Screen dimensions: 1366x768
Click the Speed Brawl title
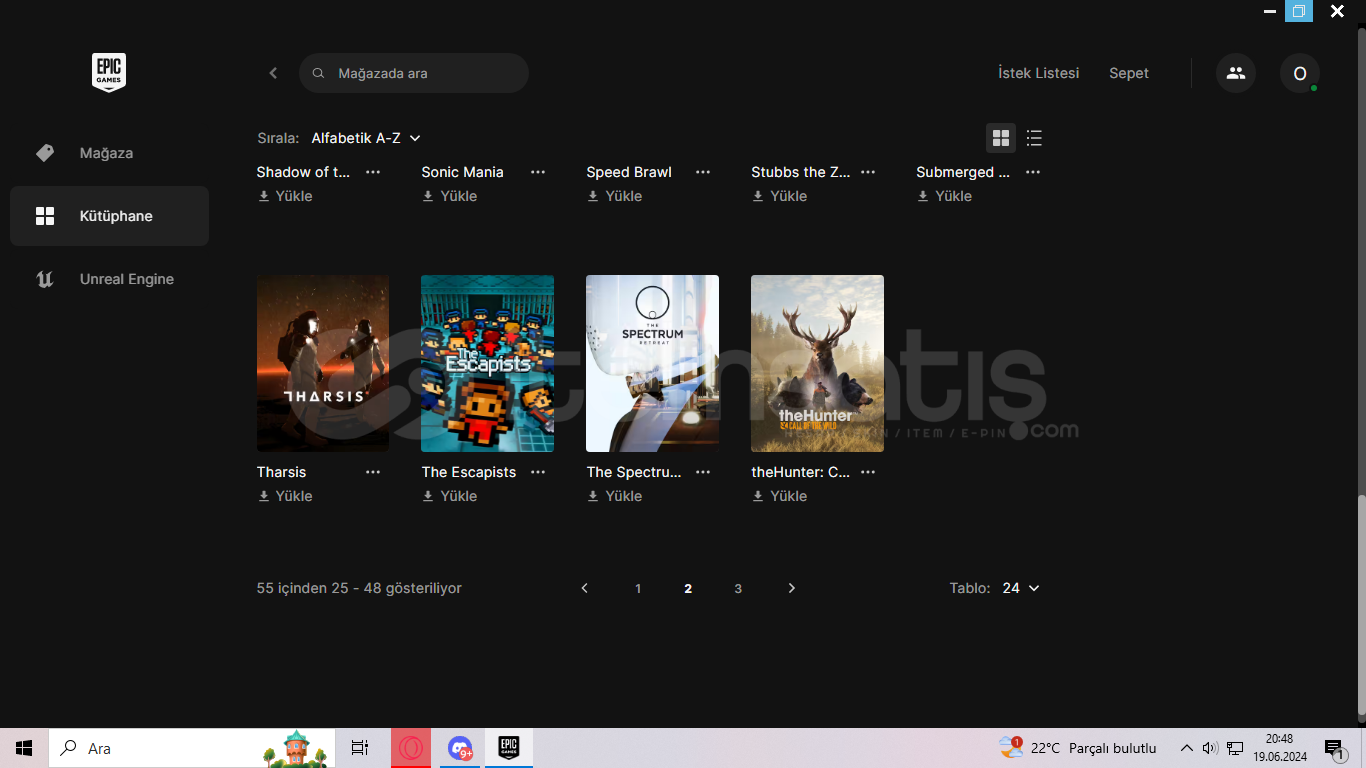pos(629,172)
